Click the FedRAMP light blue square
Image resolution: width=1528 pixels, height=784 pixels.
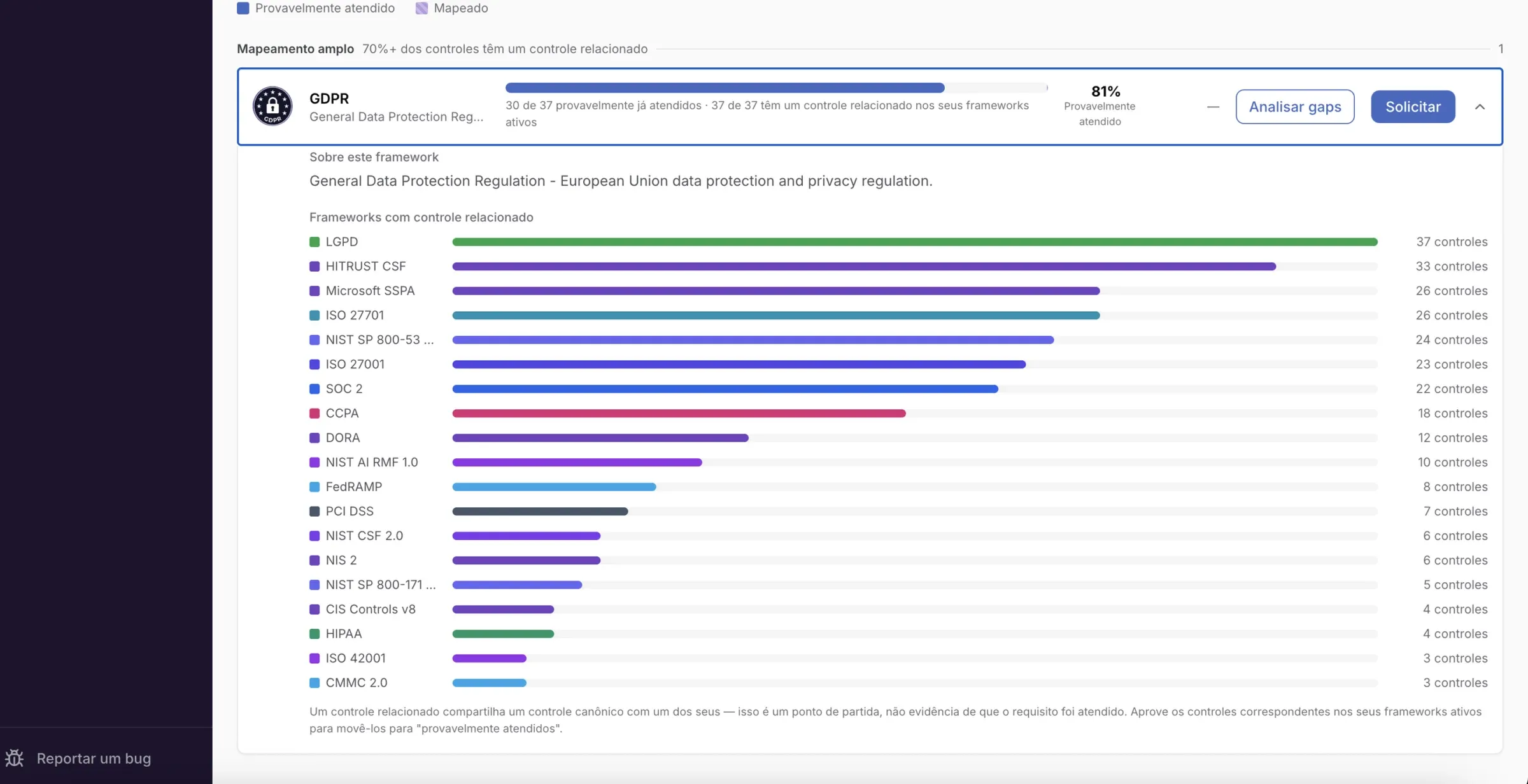pyautogui.click(x=315, y=487)
